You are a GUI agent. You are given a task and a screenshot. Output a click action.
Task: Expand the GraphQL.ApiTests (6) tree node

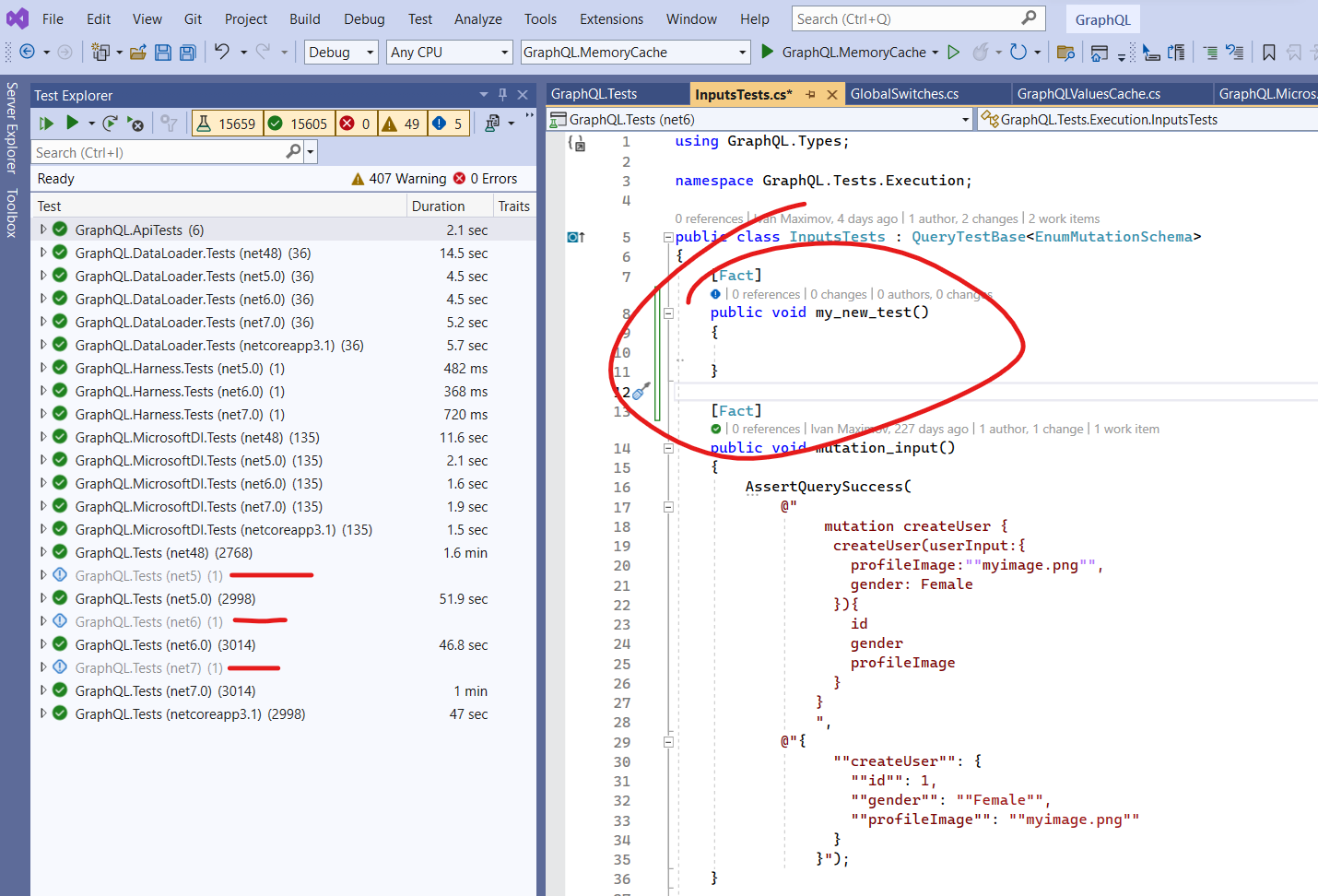tap(42, 229)
